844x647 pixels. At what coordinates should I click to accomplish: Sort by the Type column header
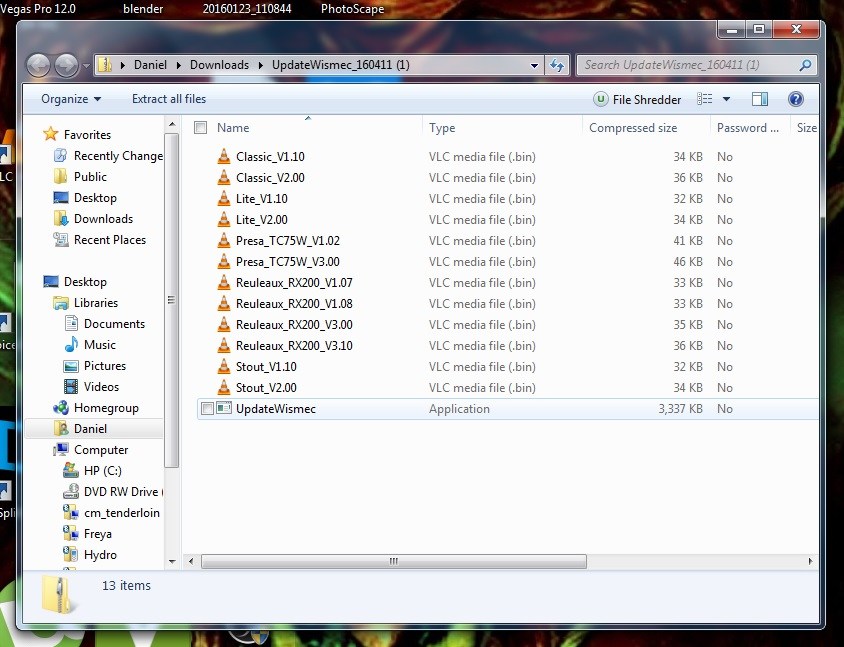tap(442, 128)
